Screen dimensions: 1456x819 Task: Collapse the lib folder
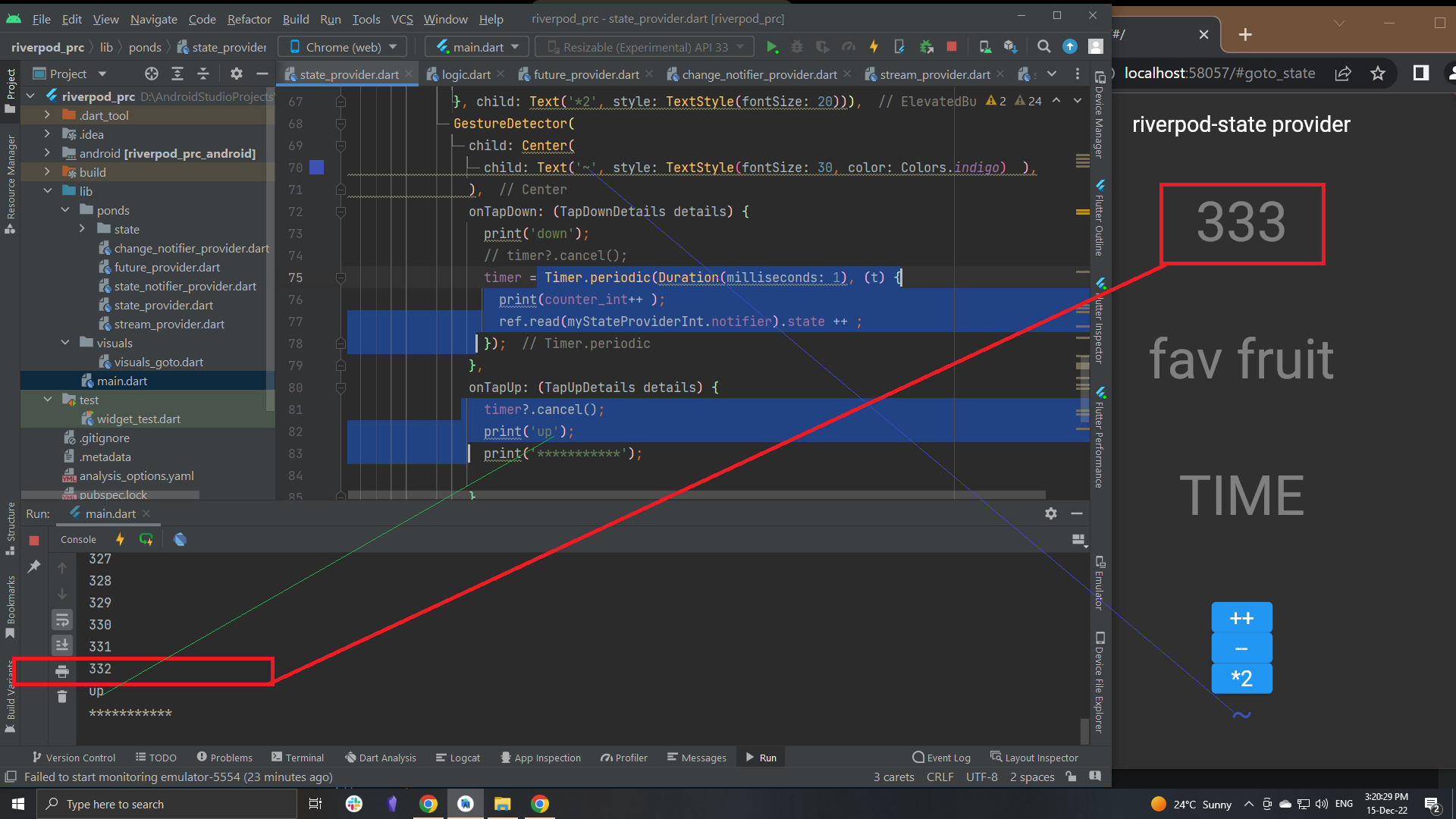(47, 190)
